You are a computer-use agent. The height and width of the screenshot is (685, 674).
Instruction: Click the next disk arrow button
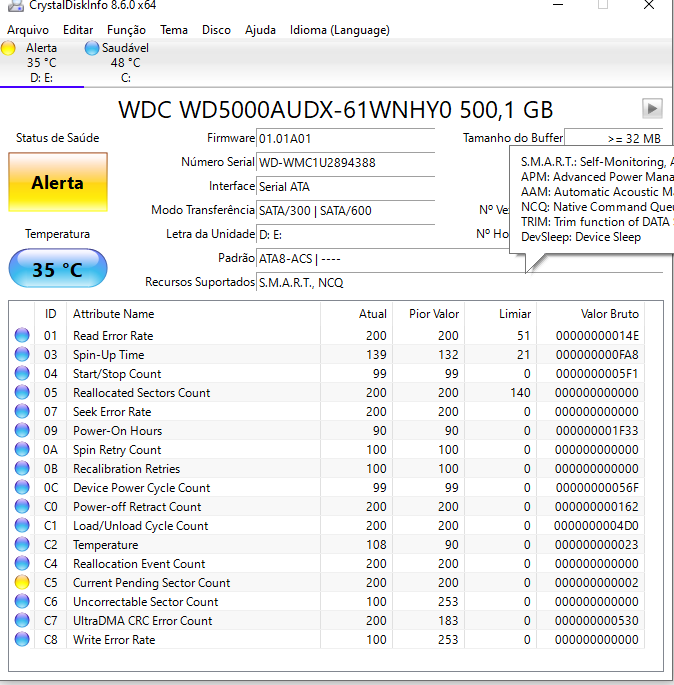coord(652,108)
